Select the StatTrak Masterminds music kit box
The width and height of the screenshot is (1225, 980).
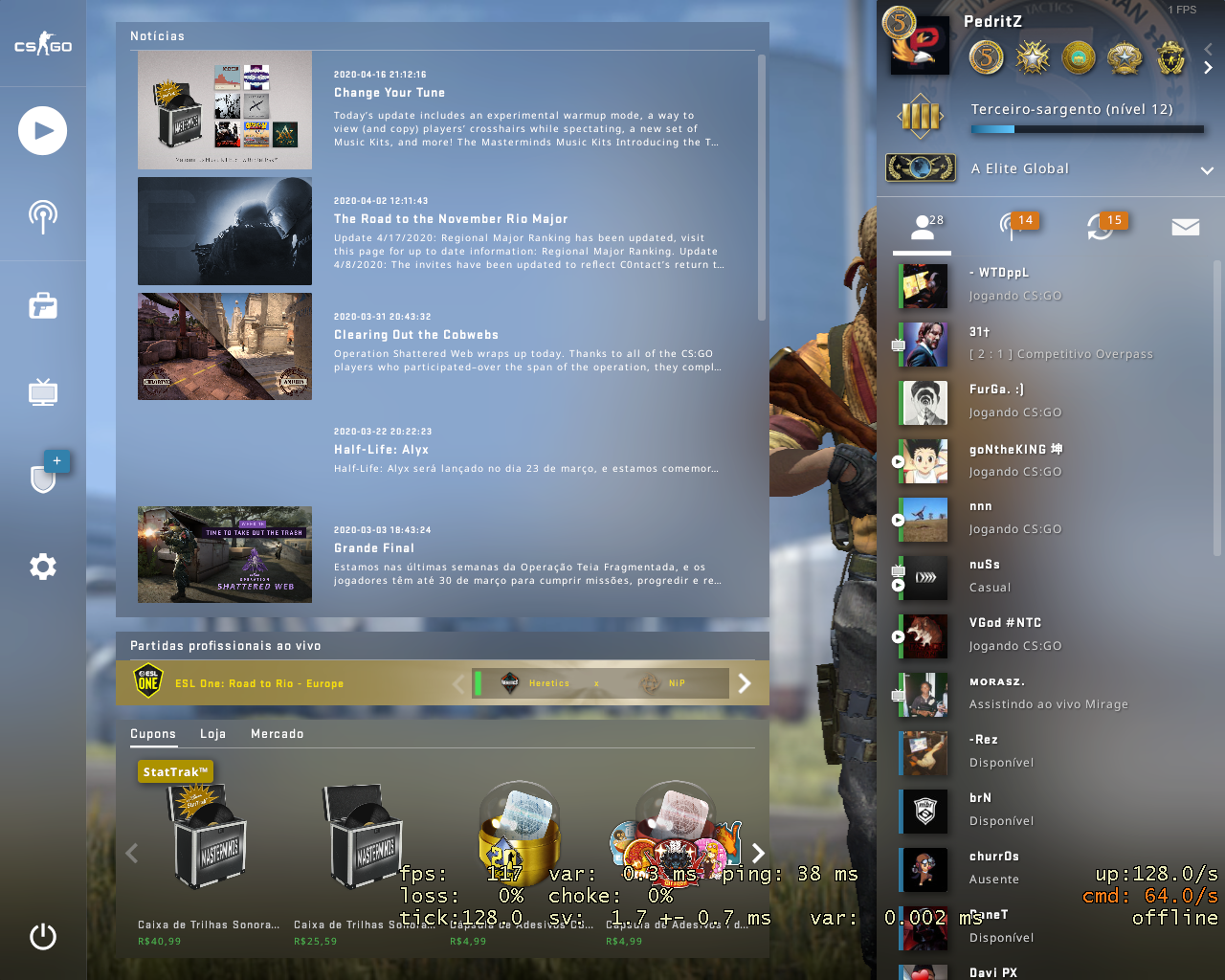[x=210, y=835]
